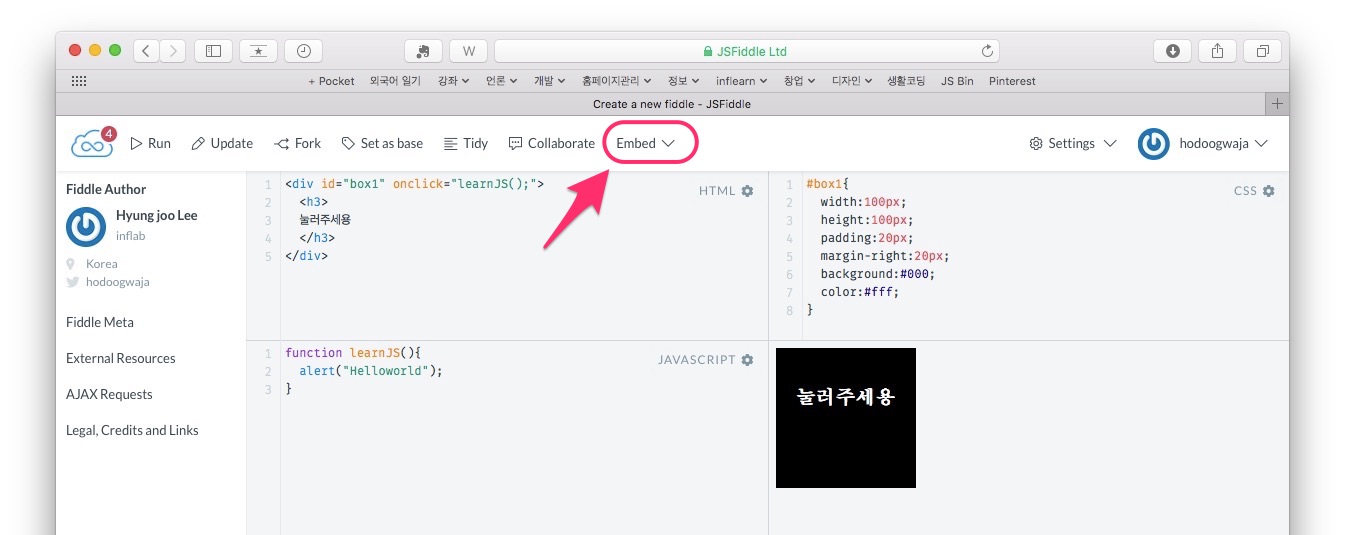Click the black 눌러주세용 box in result
1345x535 pixels.
(846, 418)
